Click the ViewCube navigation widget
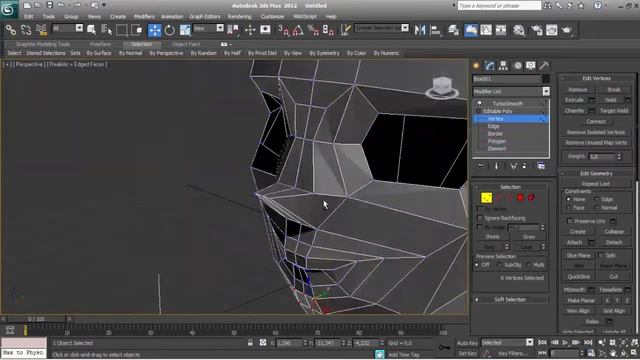 (442, 87)
